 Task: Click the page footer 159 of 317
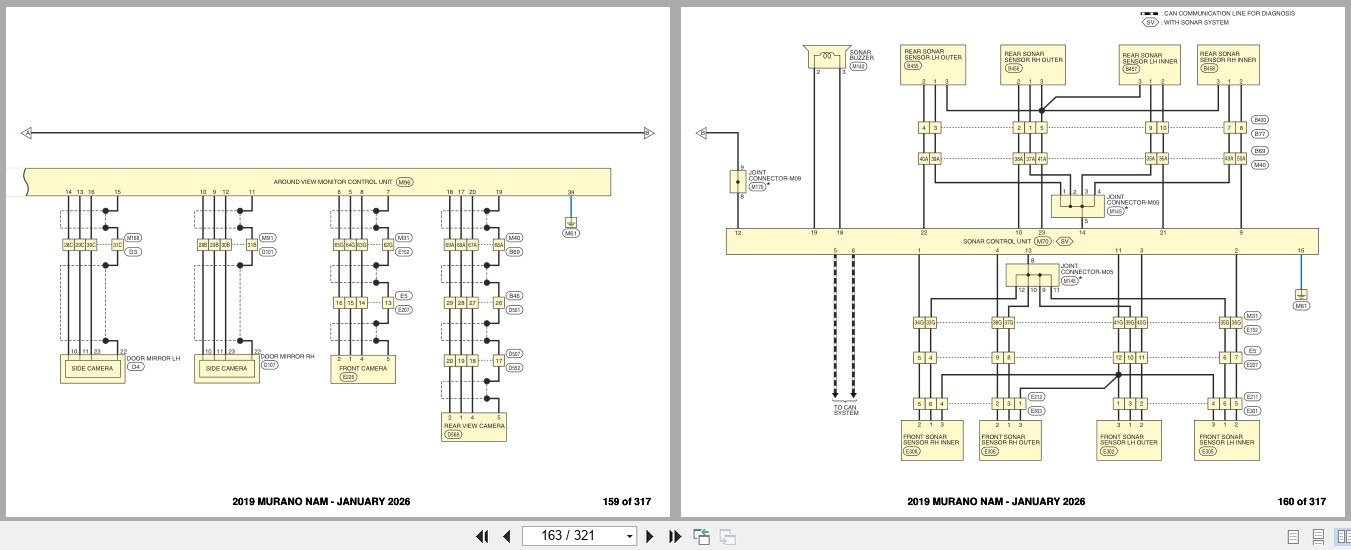click(x=627, y=501)
